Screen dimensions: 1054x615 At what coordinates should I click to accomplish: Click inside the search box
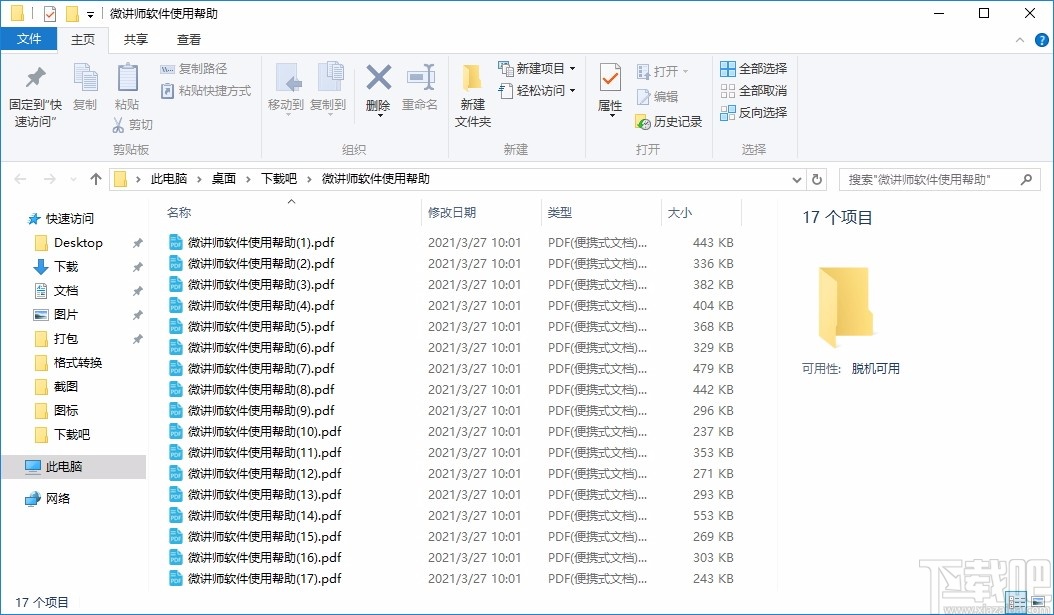click(x=930, y=179)
